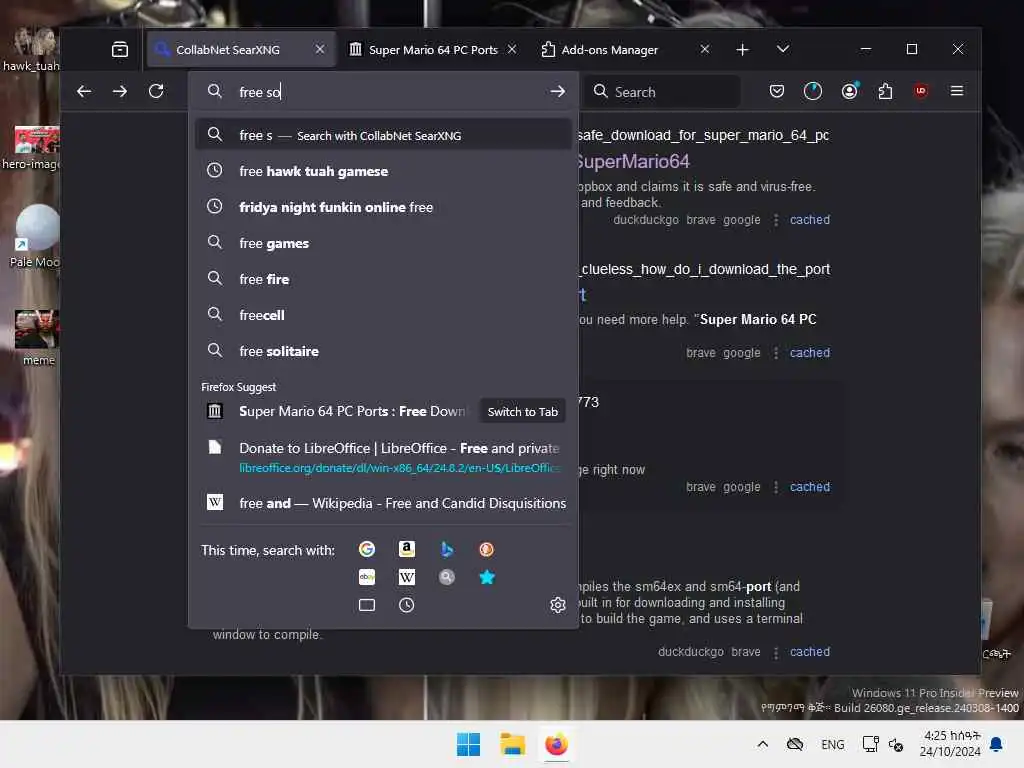Search this time with Amazon
This screenshot has width=1024, height=768.
(406, 549)
